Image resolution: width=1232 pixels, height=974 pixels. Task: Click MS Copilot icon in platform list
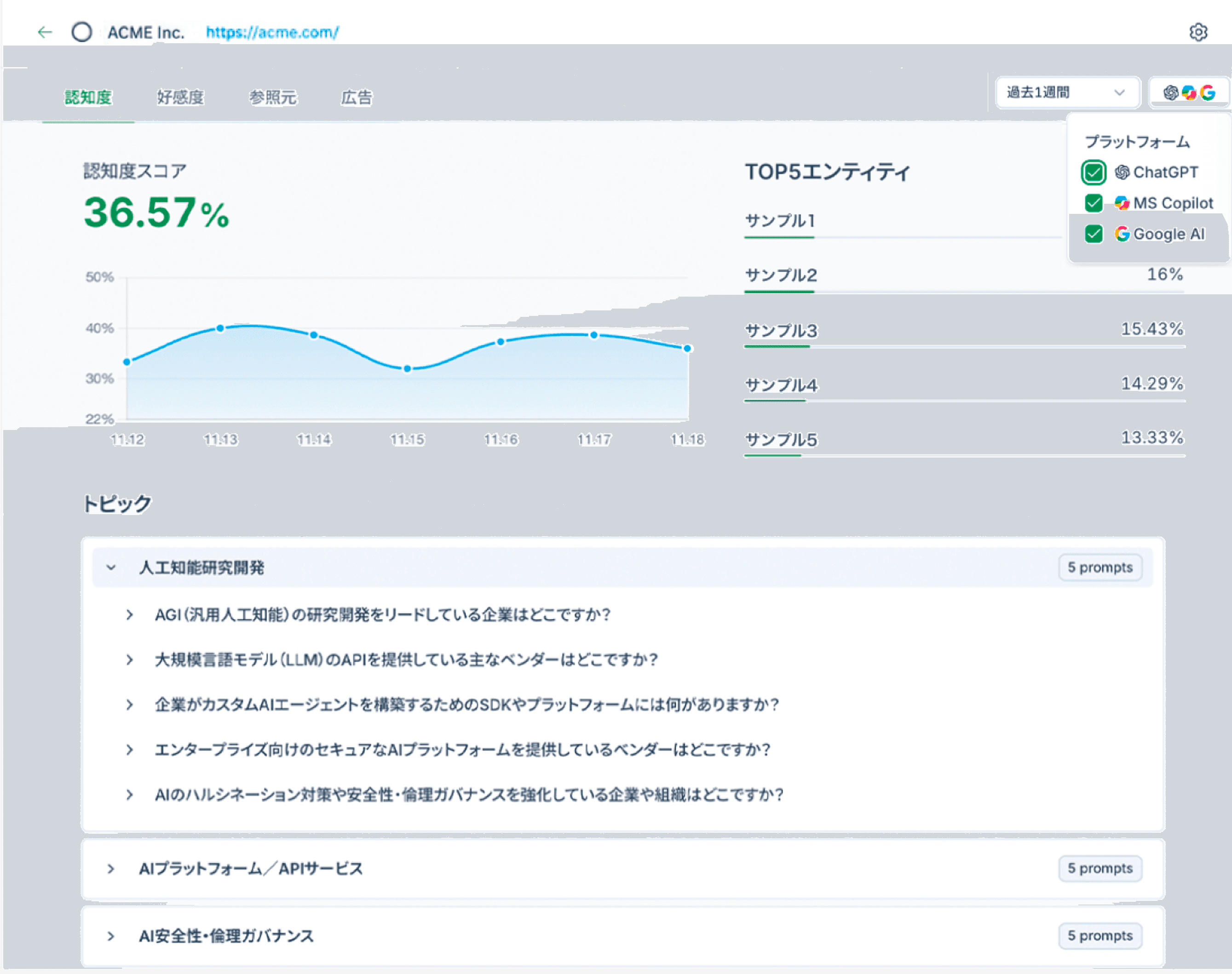(1122, 203)
